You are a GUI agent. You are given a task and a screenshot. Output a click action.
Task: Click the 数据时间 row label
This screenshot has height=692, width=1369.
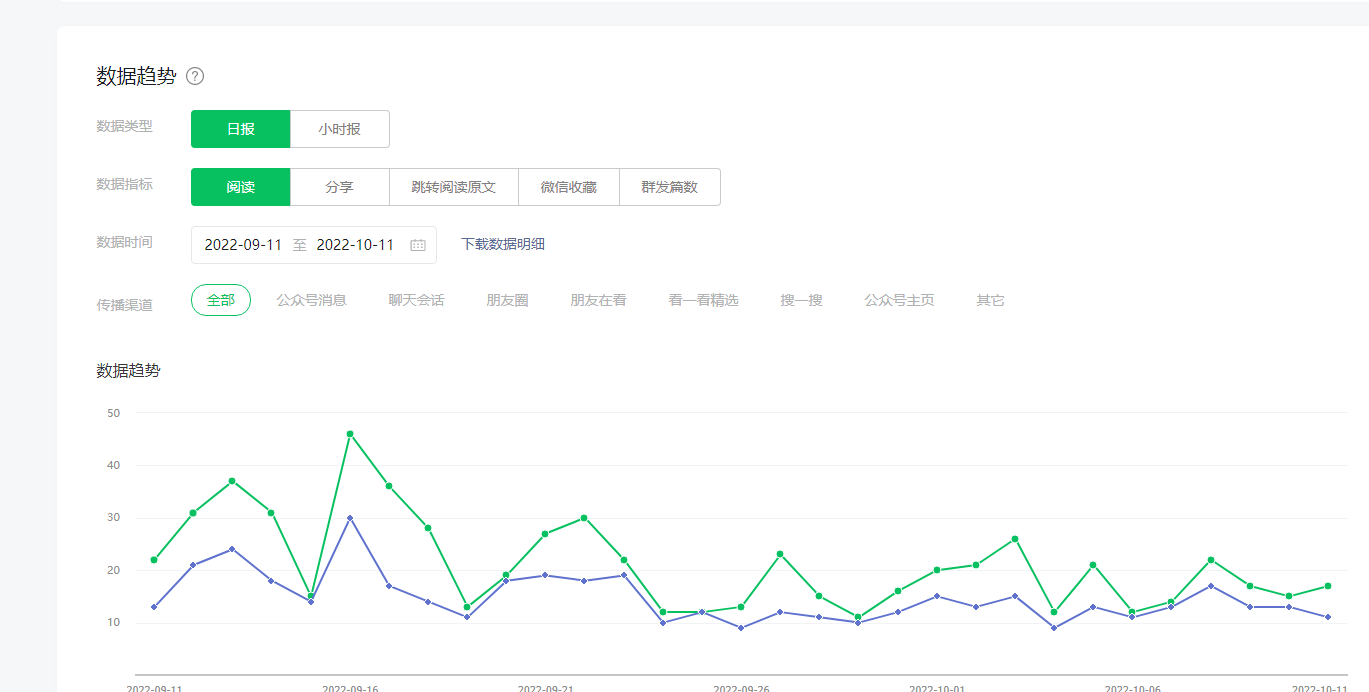coord(125,242)
